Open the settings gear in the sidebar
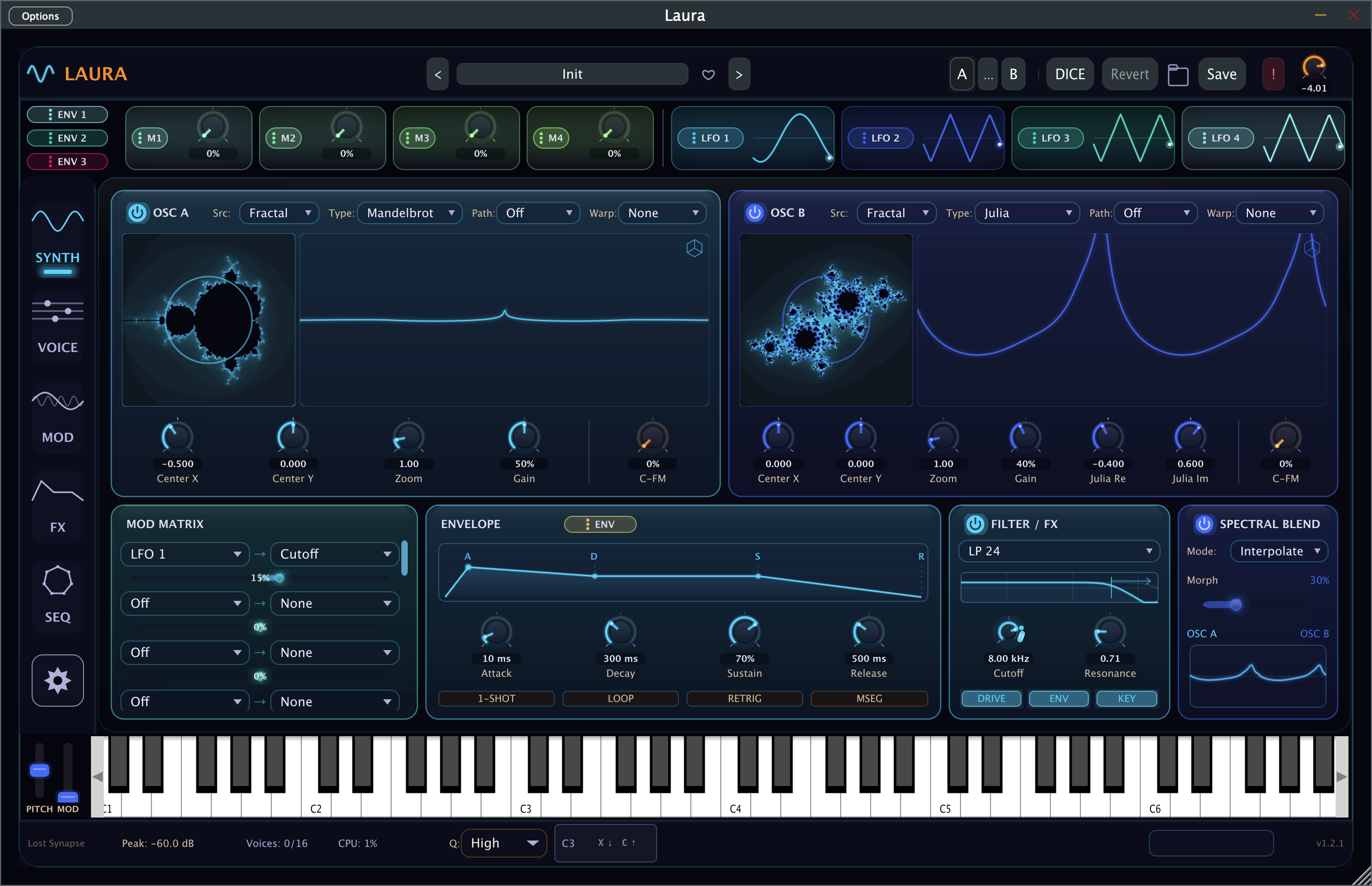Viewport: 1372px width, 886px height. (58, 681)
